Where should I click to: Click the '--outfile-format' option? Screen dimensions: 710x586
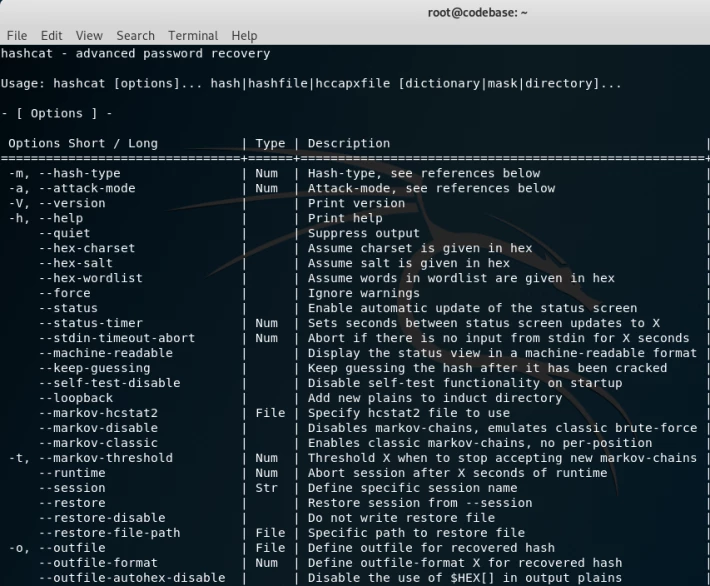point(98,562)
